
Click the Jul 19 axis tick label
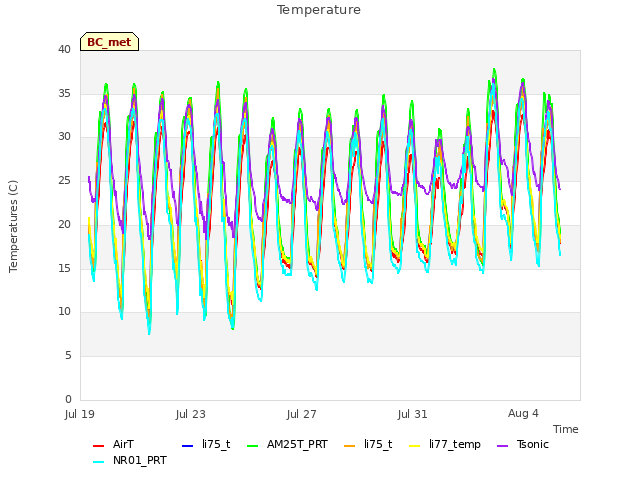pyautogui.click(x=80, y=414)
